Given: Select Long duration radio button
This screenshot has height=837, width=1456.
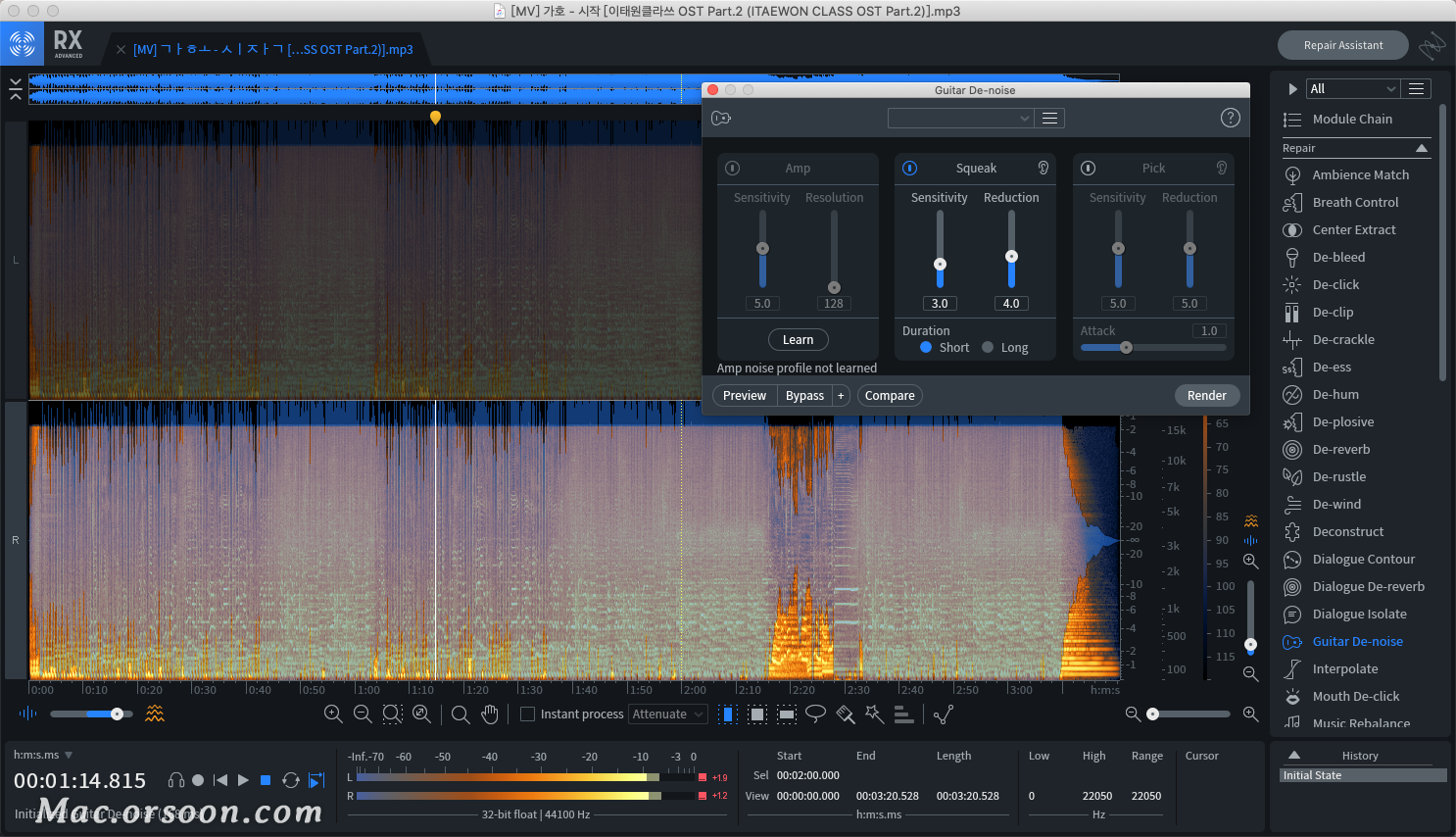Looking at the screenshot, I should coord(988,347).
